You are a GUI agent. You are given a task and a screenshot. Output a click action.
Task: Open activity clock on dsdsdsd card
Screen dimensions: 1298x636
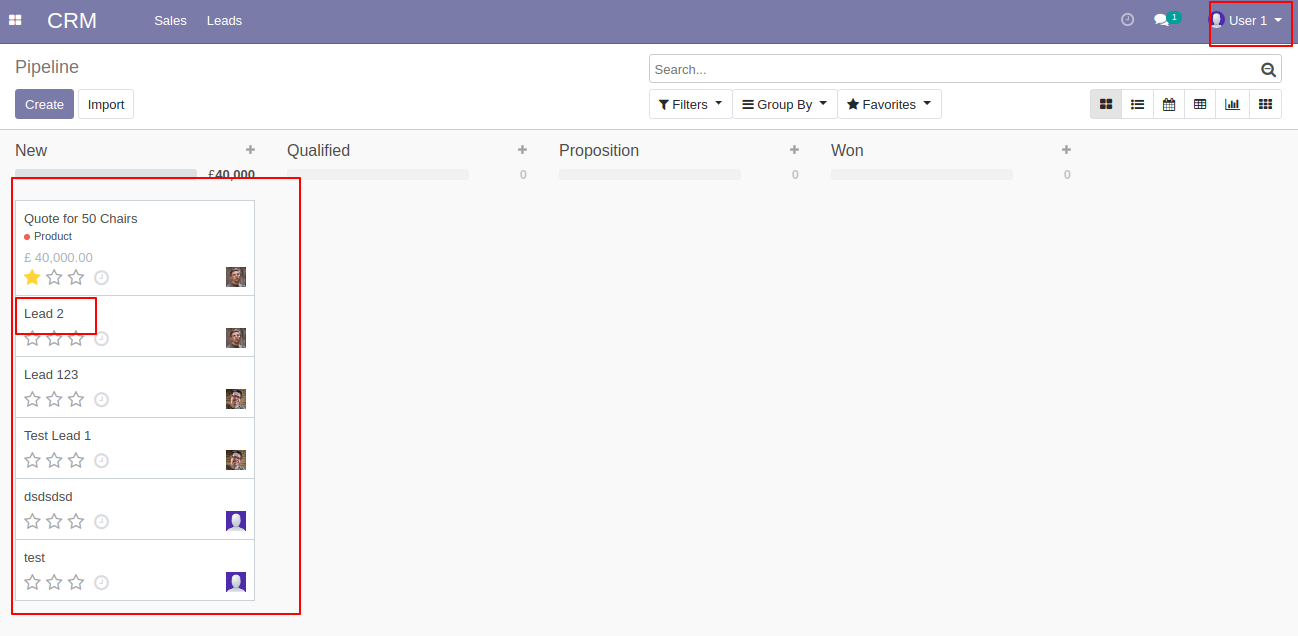coord(101,521)
